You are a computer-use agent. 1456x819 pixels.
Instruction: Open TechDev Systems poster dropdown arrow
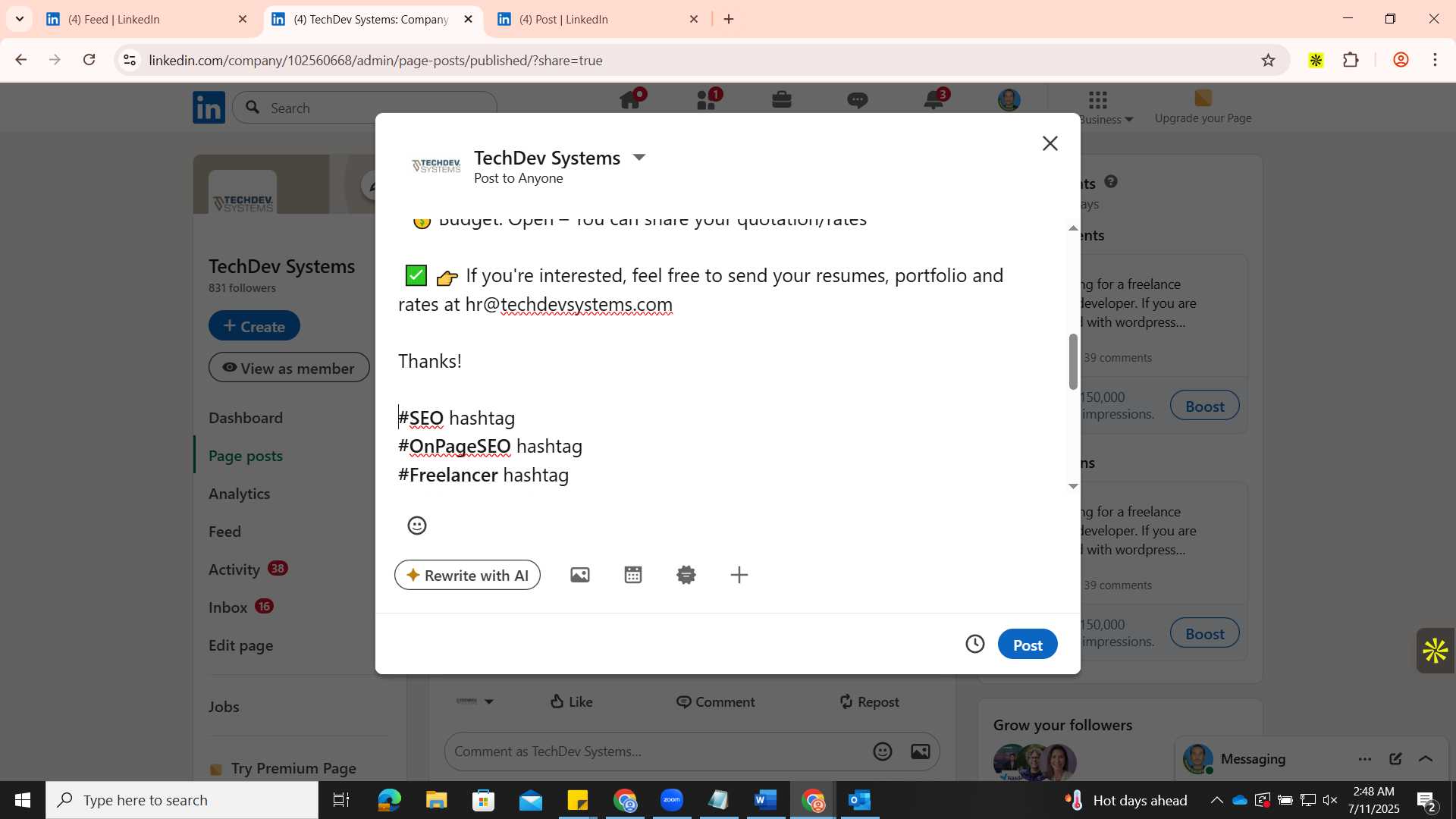(x=639, y=157)
